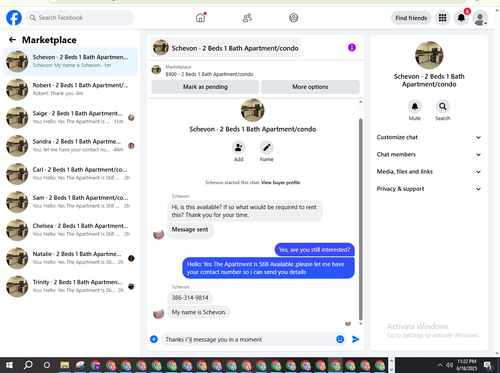Open Sandra conversation in list
This screenshot has height=373, width=500.
pos(70,146)
